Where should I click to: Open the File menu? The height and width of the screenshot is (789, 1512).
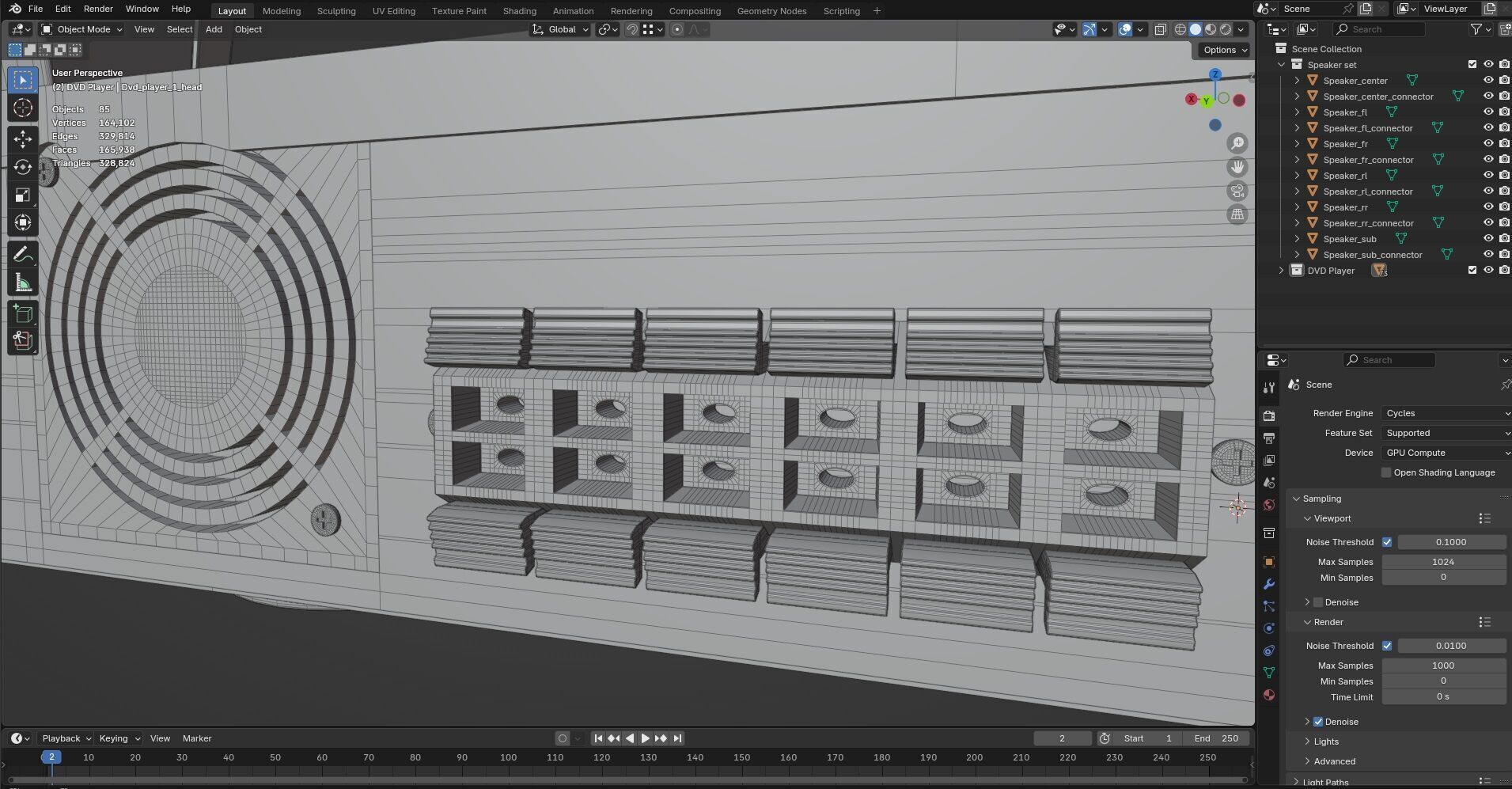[x=36, y=9]
